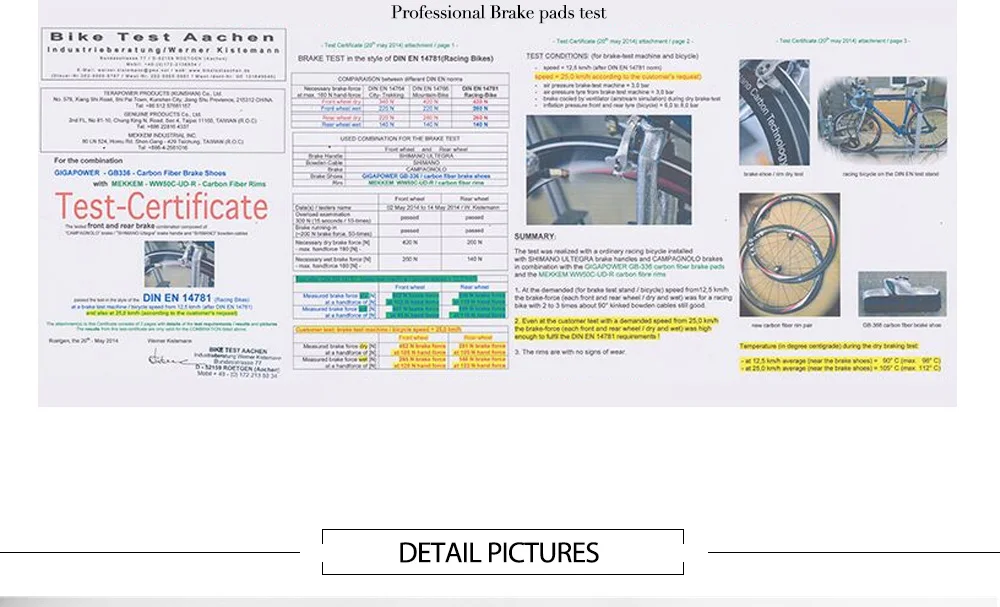The width and height of the screenshot is (1000, 607).
Task: Open the "brake shoe / rim dry test" photo
Action: point(774,113)
